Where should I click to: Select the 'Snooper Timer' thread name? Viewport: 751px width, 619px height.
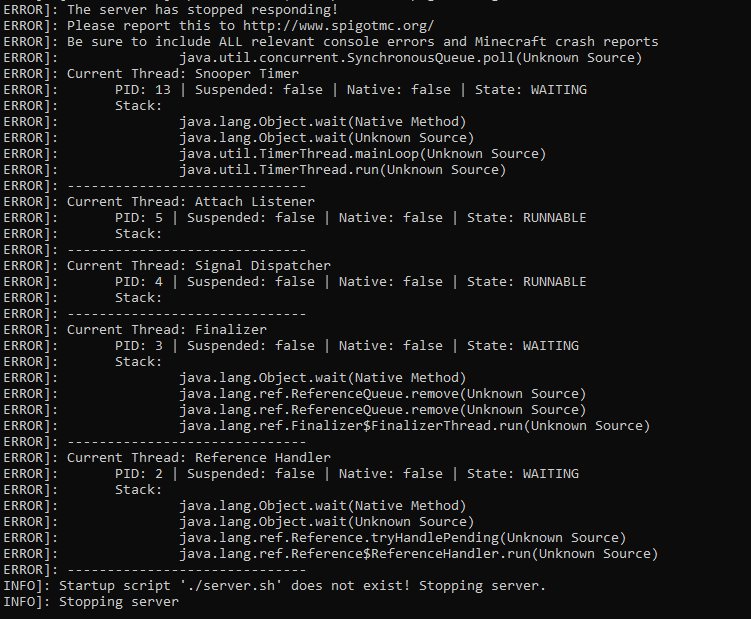tap(246, 73)
